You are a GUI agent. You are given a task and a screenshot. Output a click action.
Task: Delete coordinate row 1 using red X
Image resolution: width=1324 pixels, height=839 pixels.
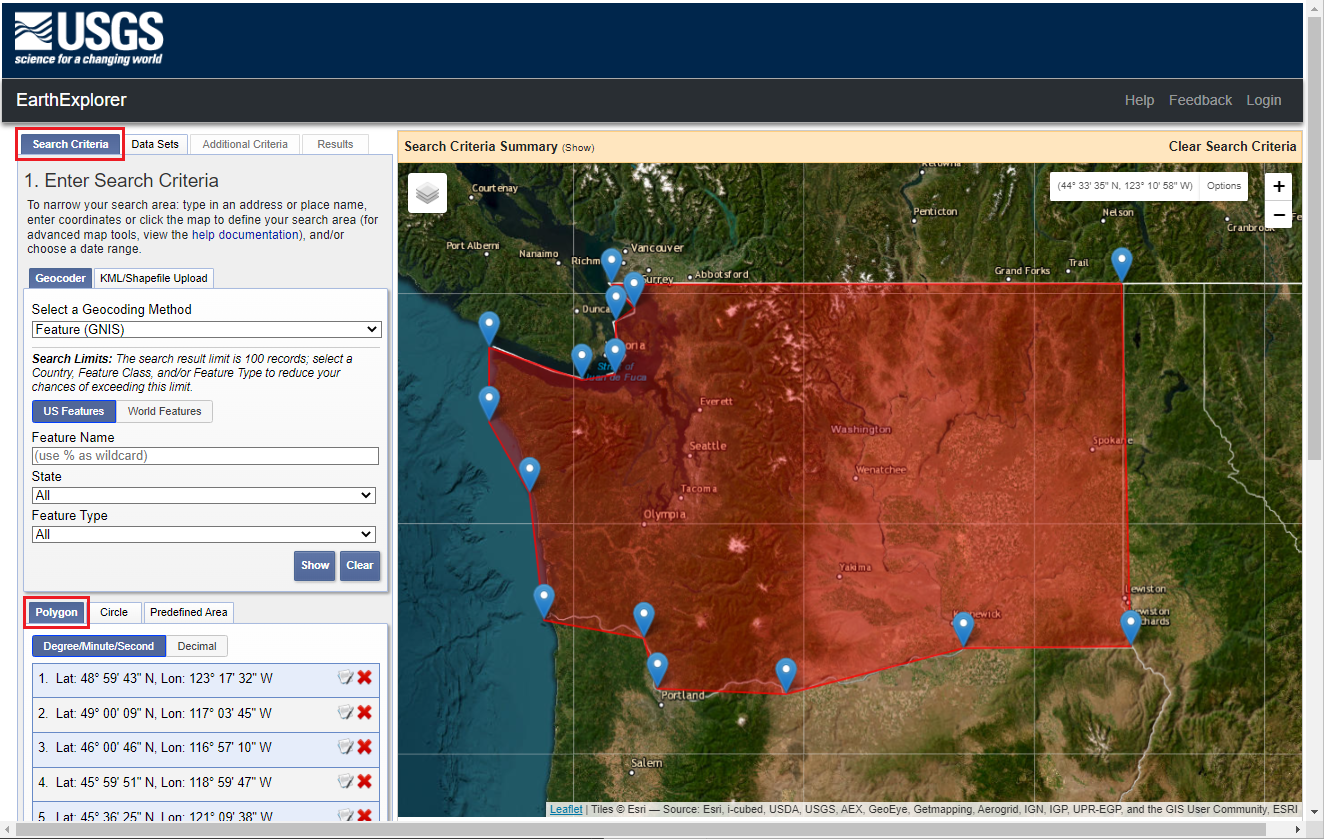coord(364,678)
